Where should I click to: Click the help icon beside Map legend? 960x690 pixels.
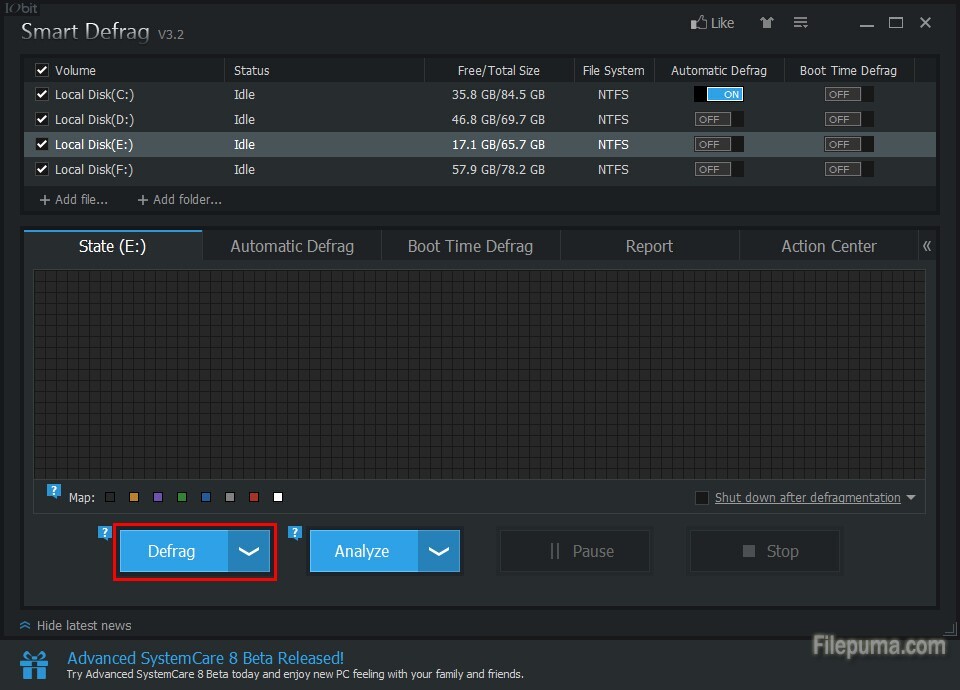point(54,491)
